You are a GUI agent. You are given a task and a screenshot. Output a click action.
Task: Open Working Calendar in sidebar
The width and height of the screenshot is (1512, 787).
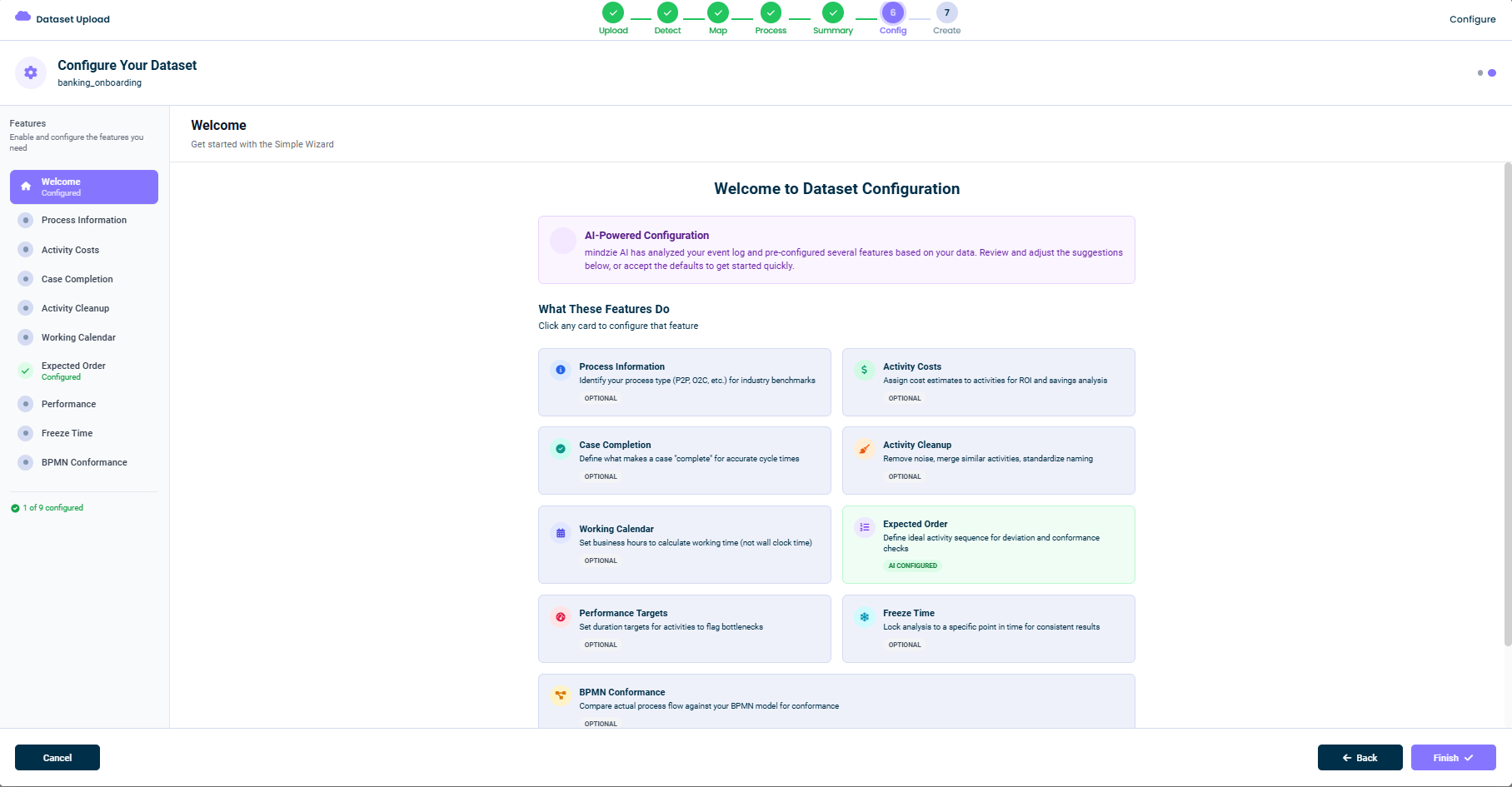pos(84,337)
